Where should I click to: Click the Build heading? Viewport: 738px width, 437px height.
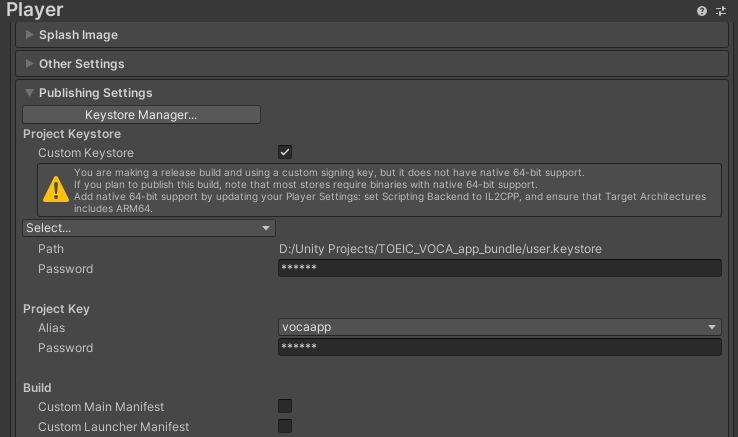(37, 388)
